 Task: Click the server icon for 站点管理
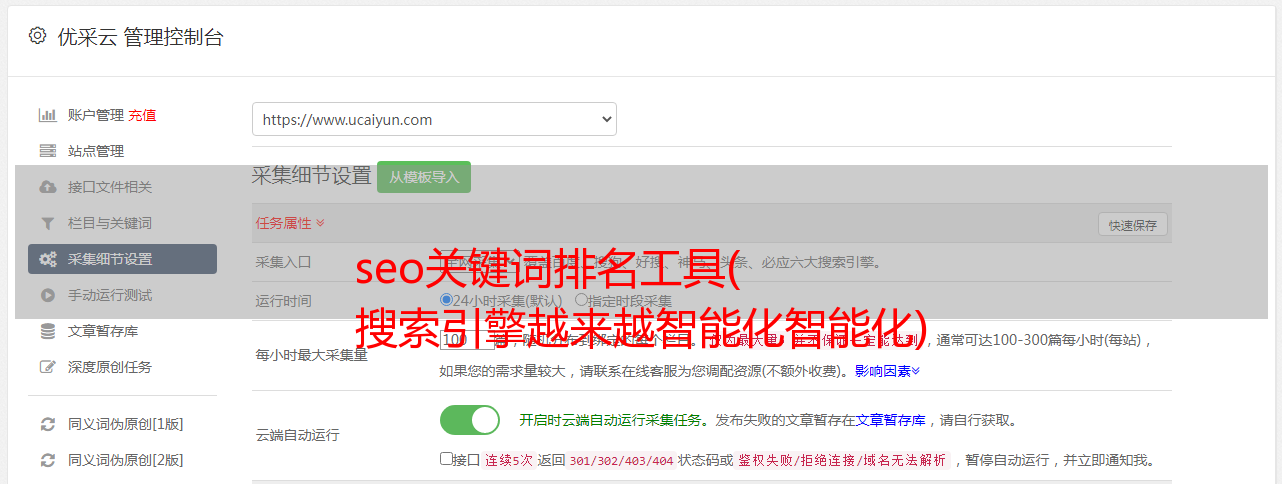click(47, 151)
